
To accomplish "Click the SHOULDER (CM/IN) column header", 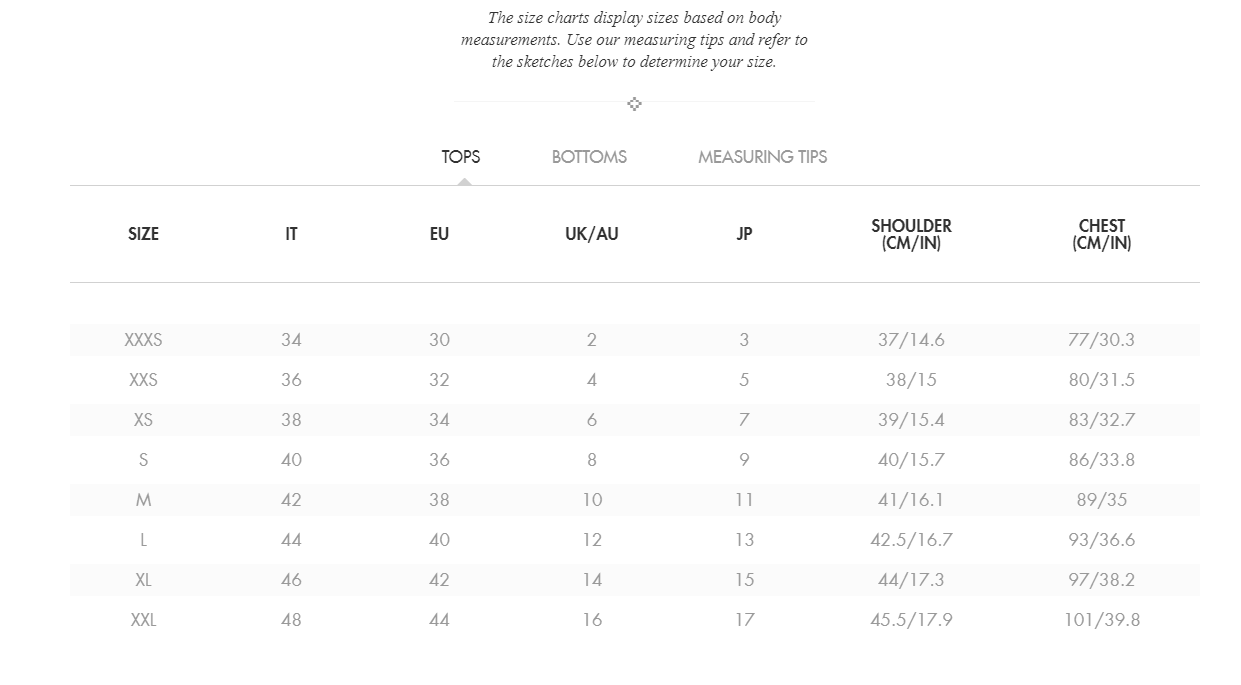I will (x=911, y=234).
